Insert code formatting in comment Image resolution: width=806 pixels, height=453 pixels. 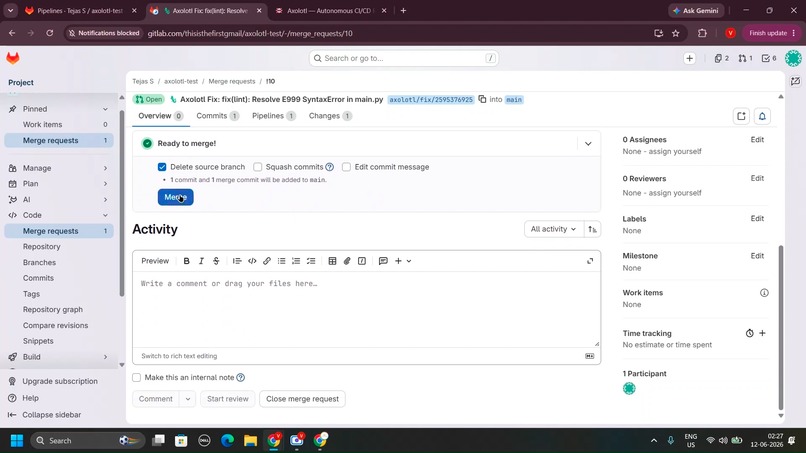[252, 261]
